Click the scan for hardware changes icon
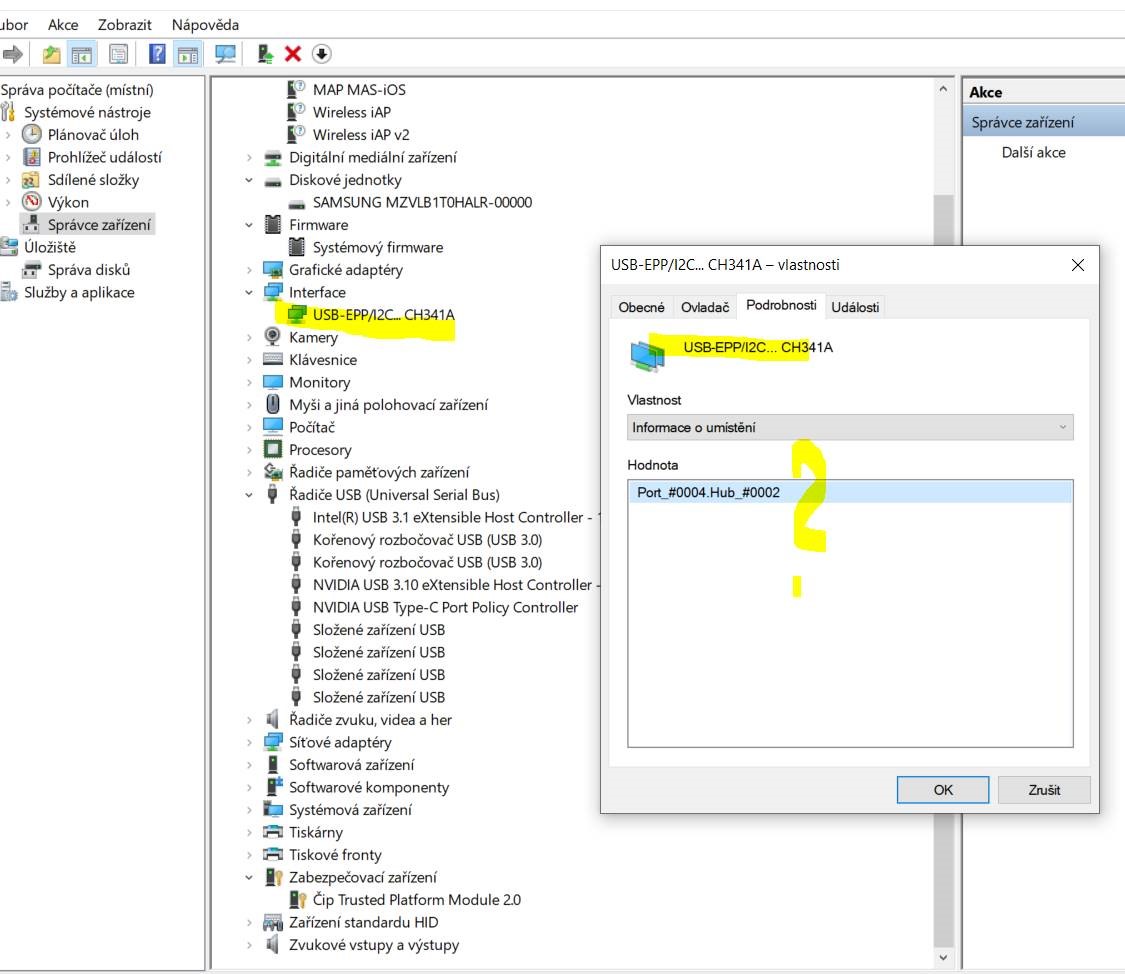The width and height of the screenshot is (1125, 974). [226, 54]
